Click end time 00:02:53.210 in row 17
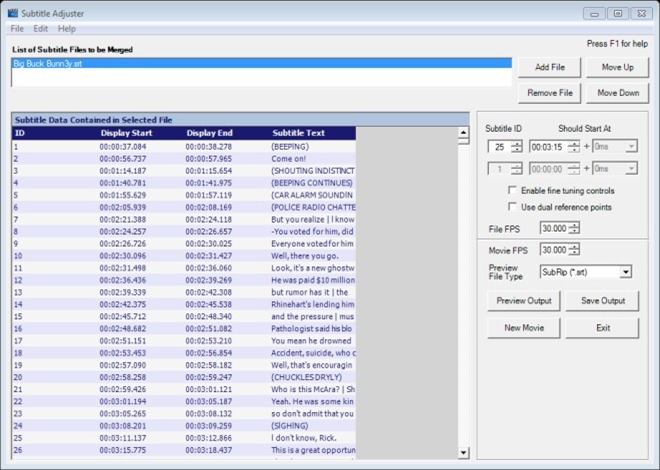The height and width of the screenshot is (470, 660). click(209, 341)
